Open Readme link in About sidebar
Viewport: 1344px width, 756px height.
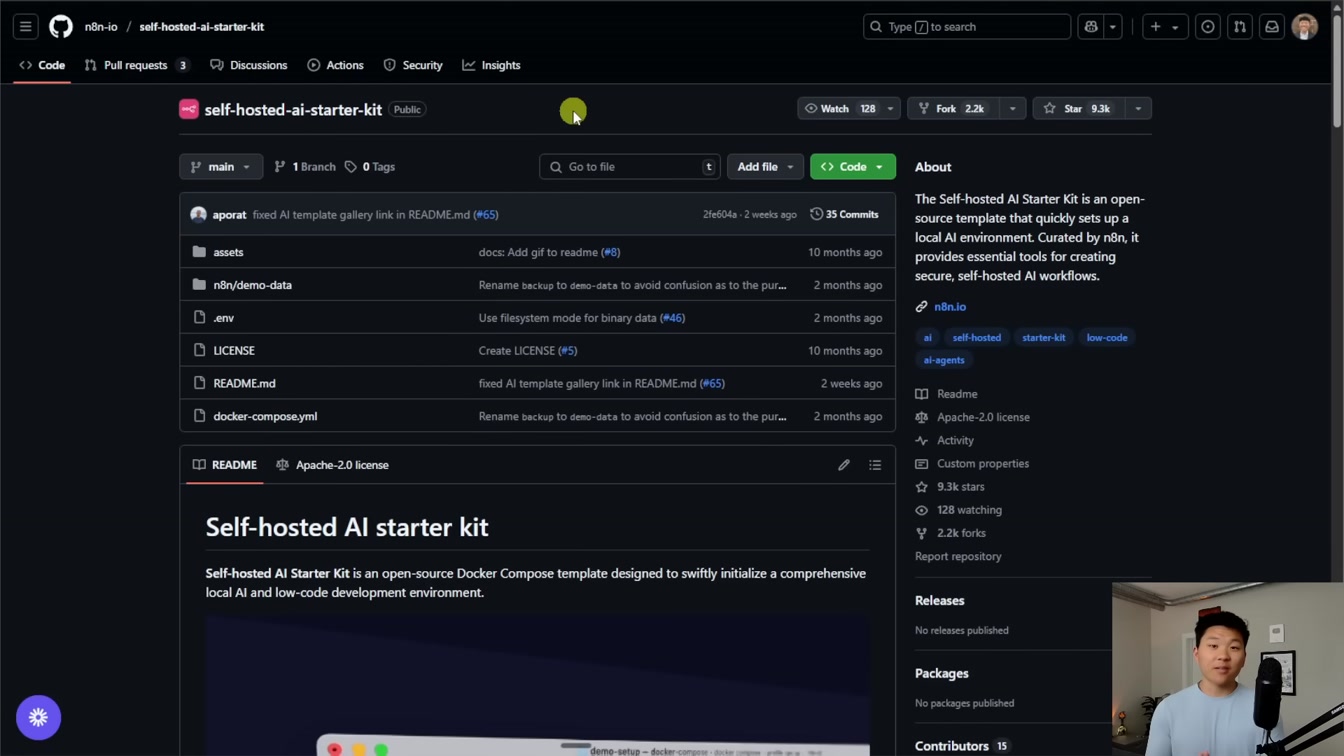(947, 394)
